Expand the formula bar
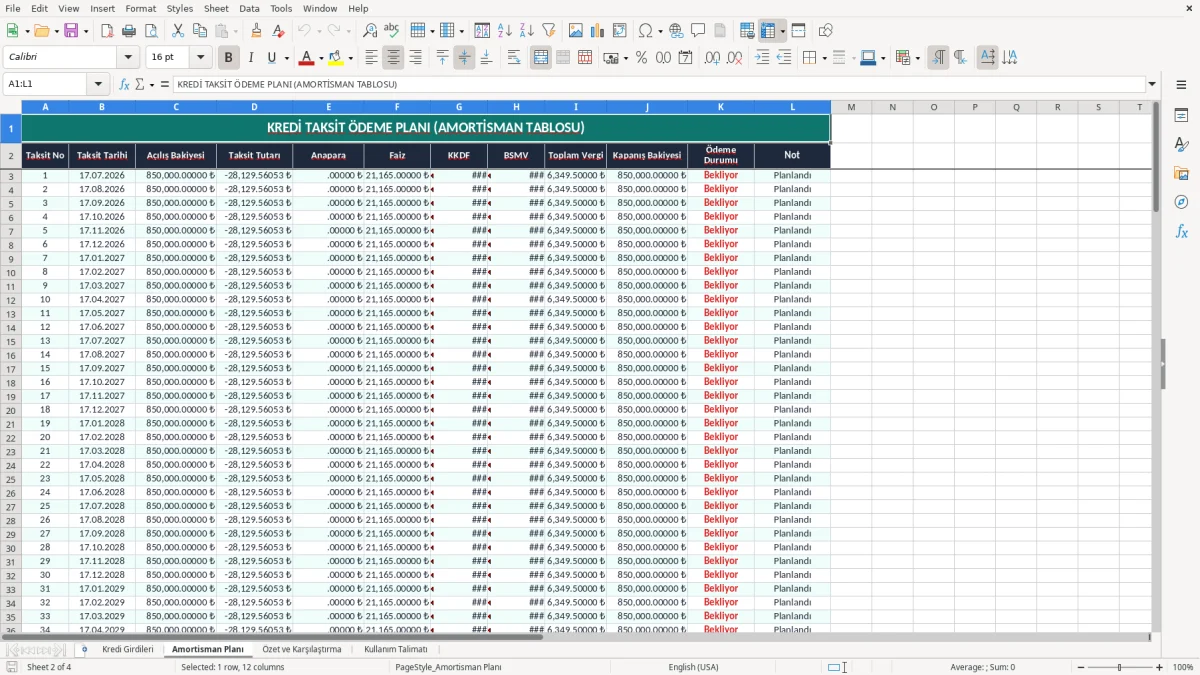Image resolution: width=1200 pixels, height=675 pixels. (x=1152, y=84)
